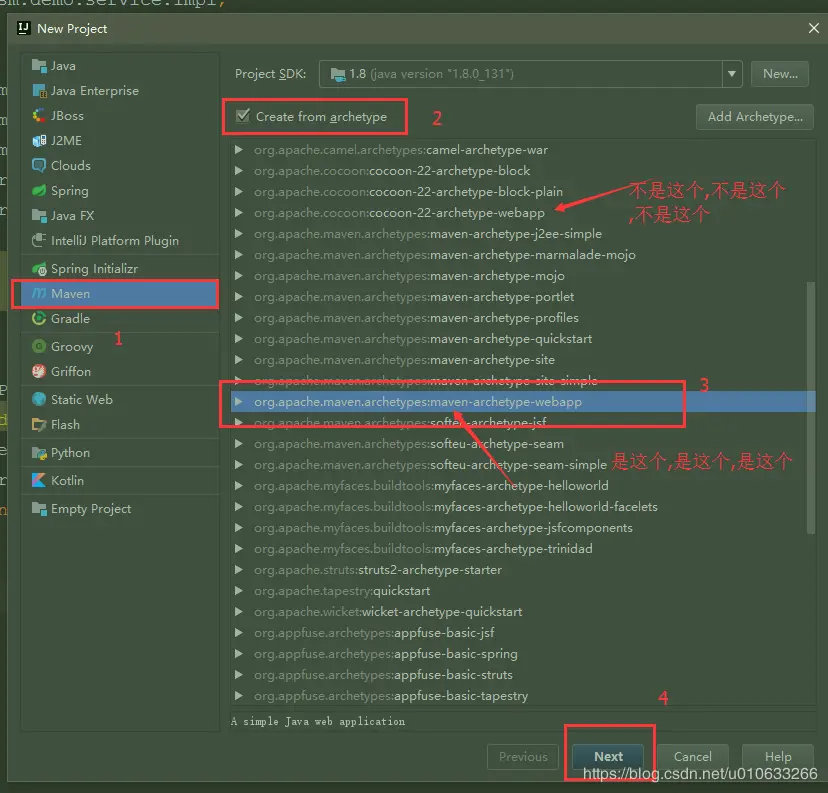Select softeu-archetype-seam row
Image resolution: width=828 pixels, height=793 pixels.
pos(523,443)
